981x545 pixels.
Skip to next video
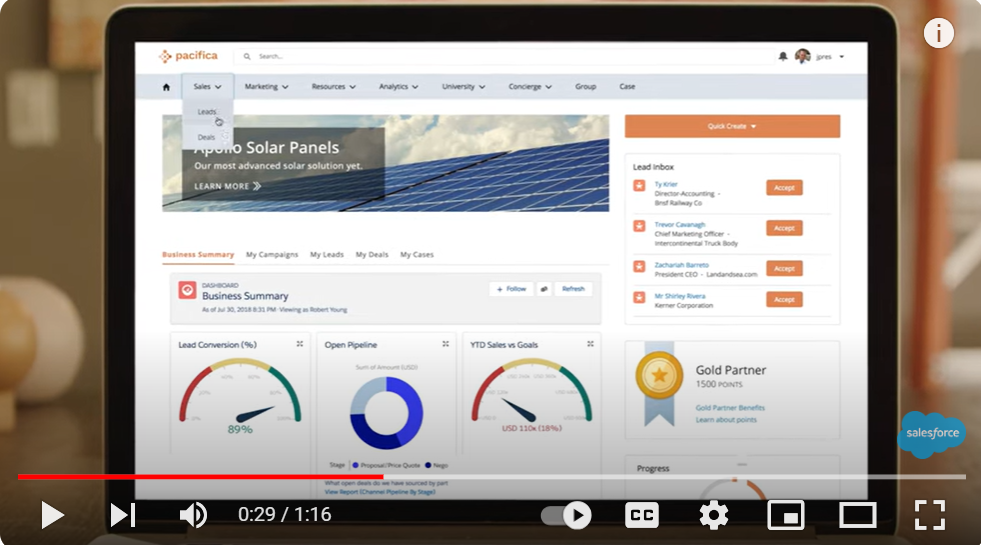coord(123,515)
